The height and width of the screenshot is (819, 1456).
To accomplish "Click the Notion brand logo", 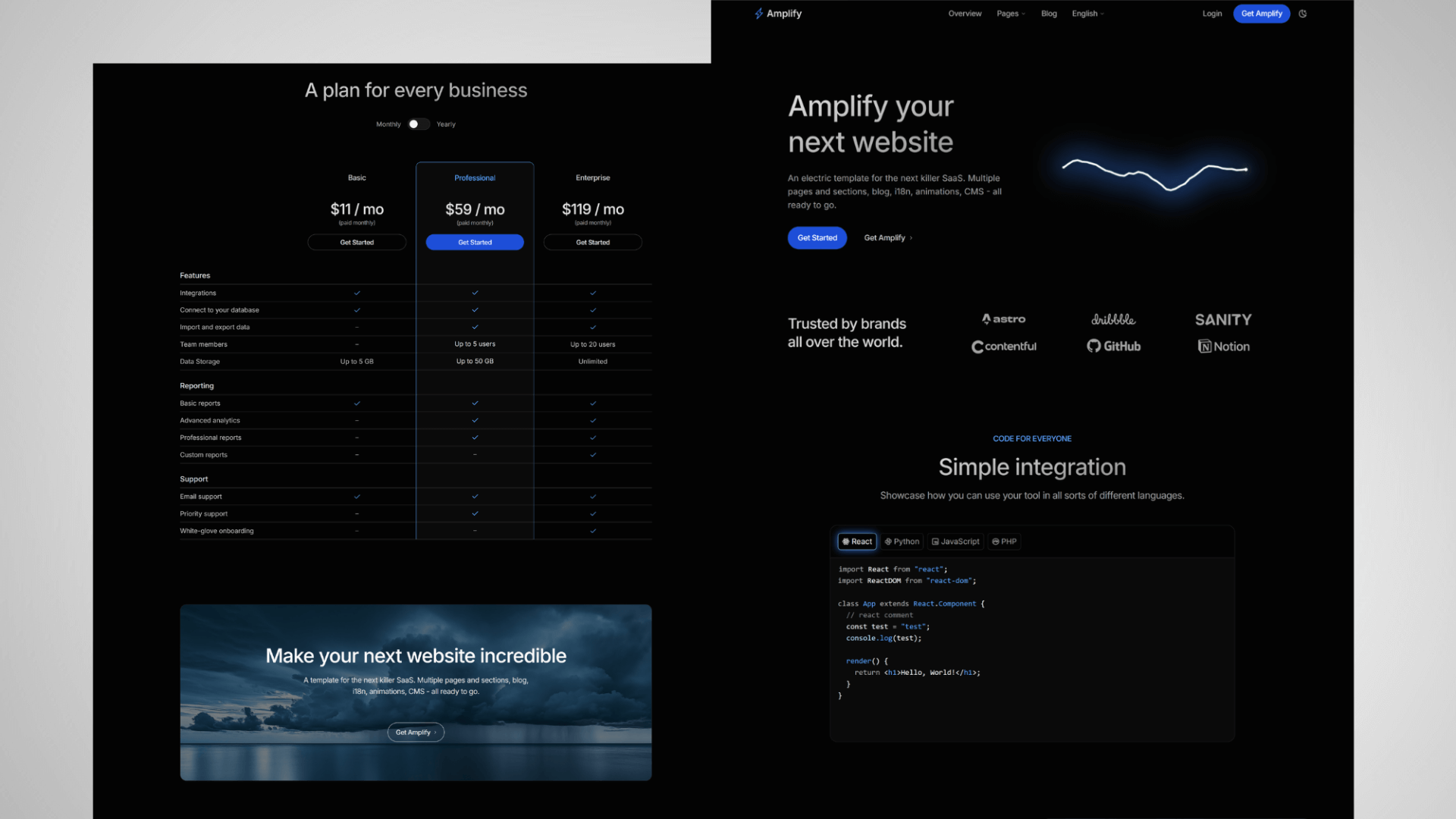I will click(1223, 347).
